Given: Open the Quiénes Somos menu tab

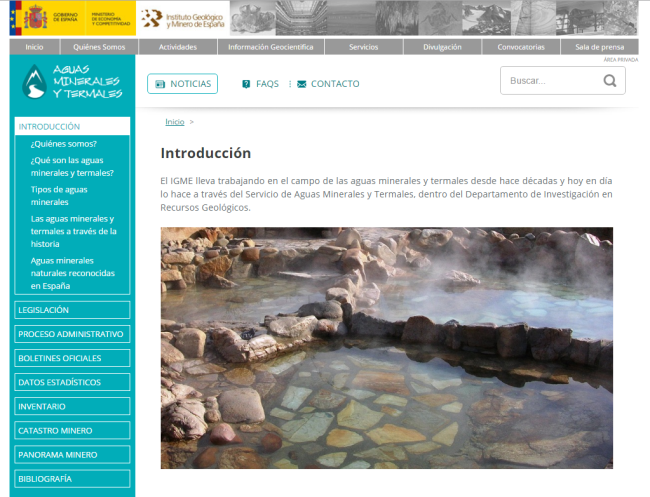Looking at the screenshot, I should [99, 47].
